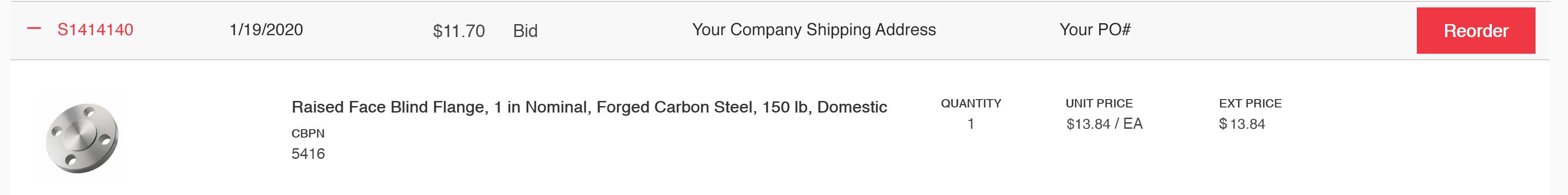Click the $11.70 order total

pyautogui.click(x=458, y=31)
